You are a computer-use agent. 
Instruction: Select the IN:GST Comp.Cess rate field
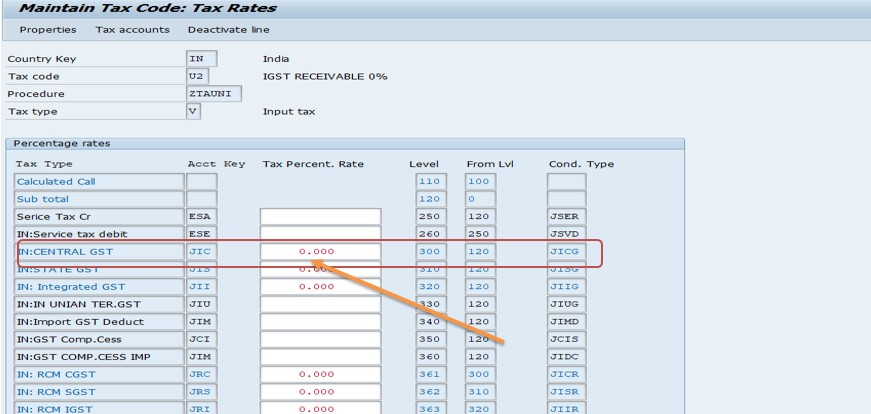click(320, 340)
